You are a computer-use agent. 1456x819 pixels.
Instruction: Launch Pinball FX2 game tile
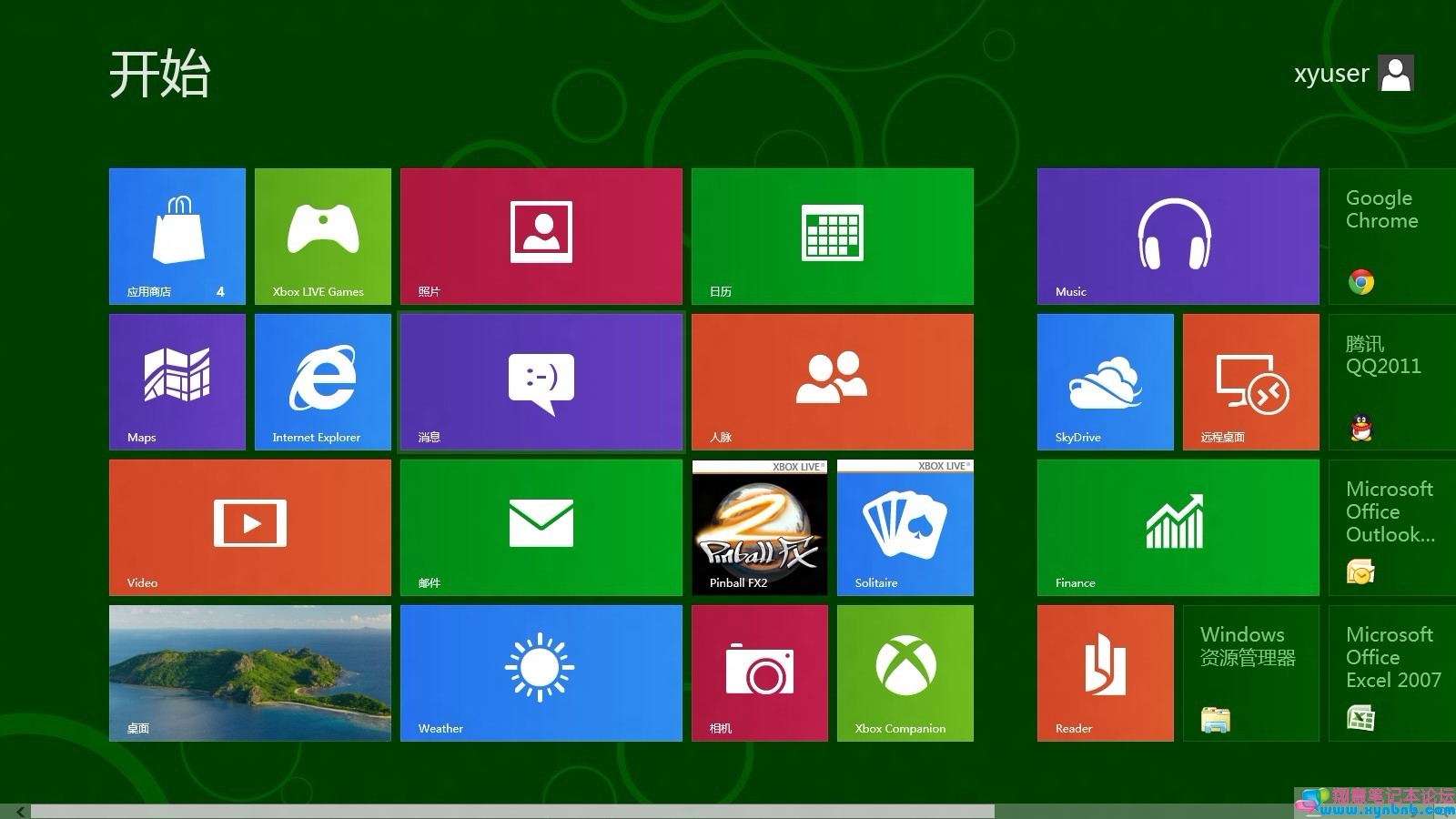pyautogui.click(x=760, y=528)
